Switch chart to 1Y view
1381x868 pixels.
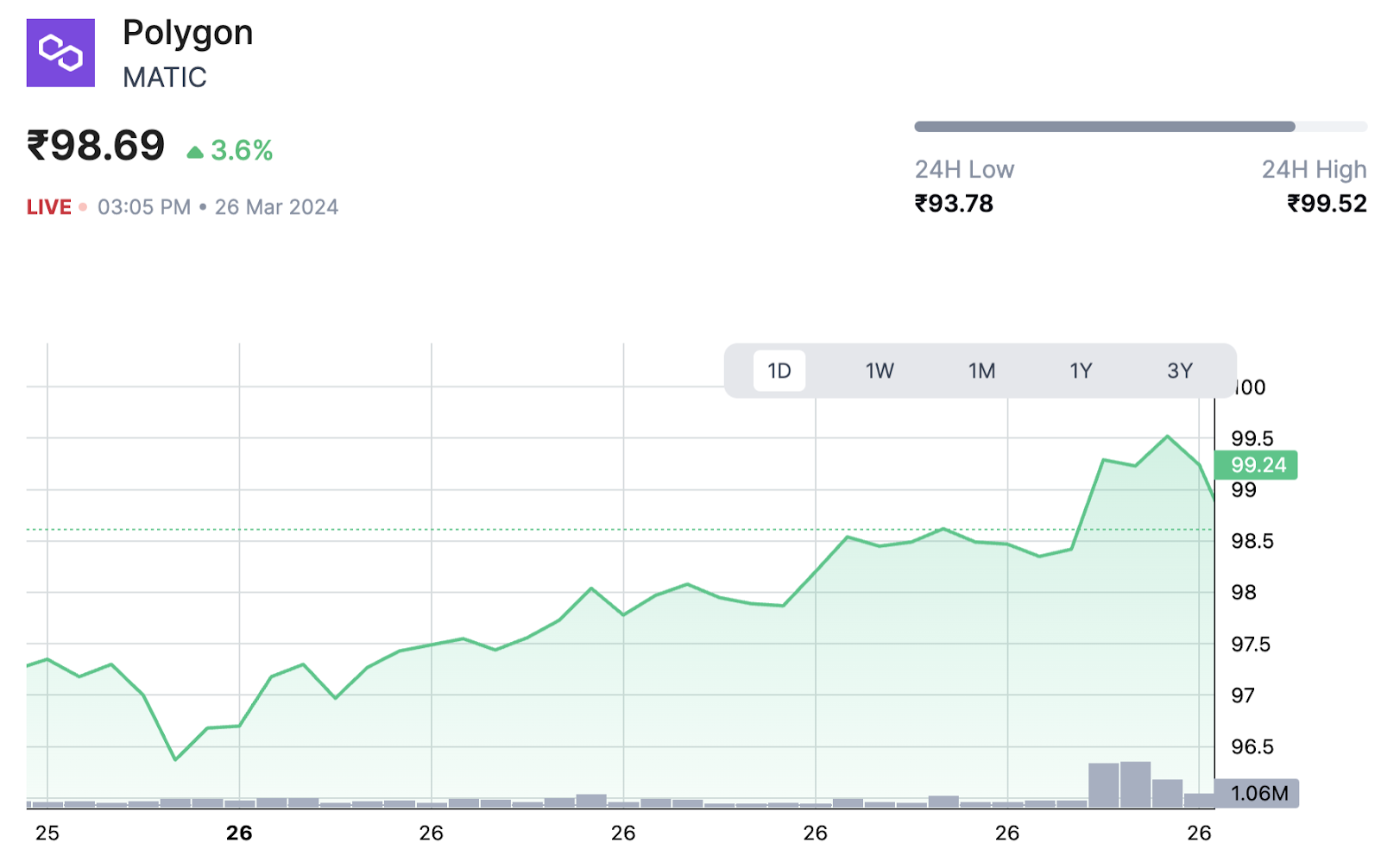tap(1081, 371)
